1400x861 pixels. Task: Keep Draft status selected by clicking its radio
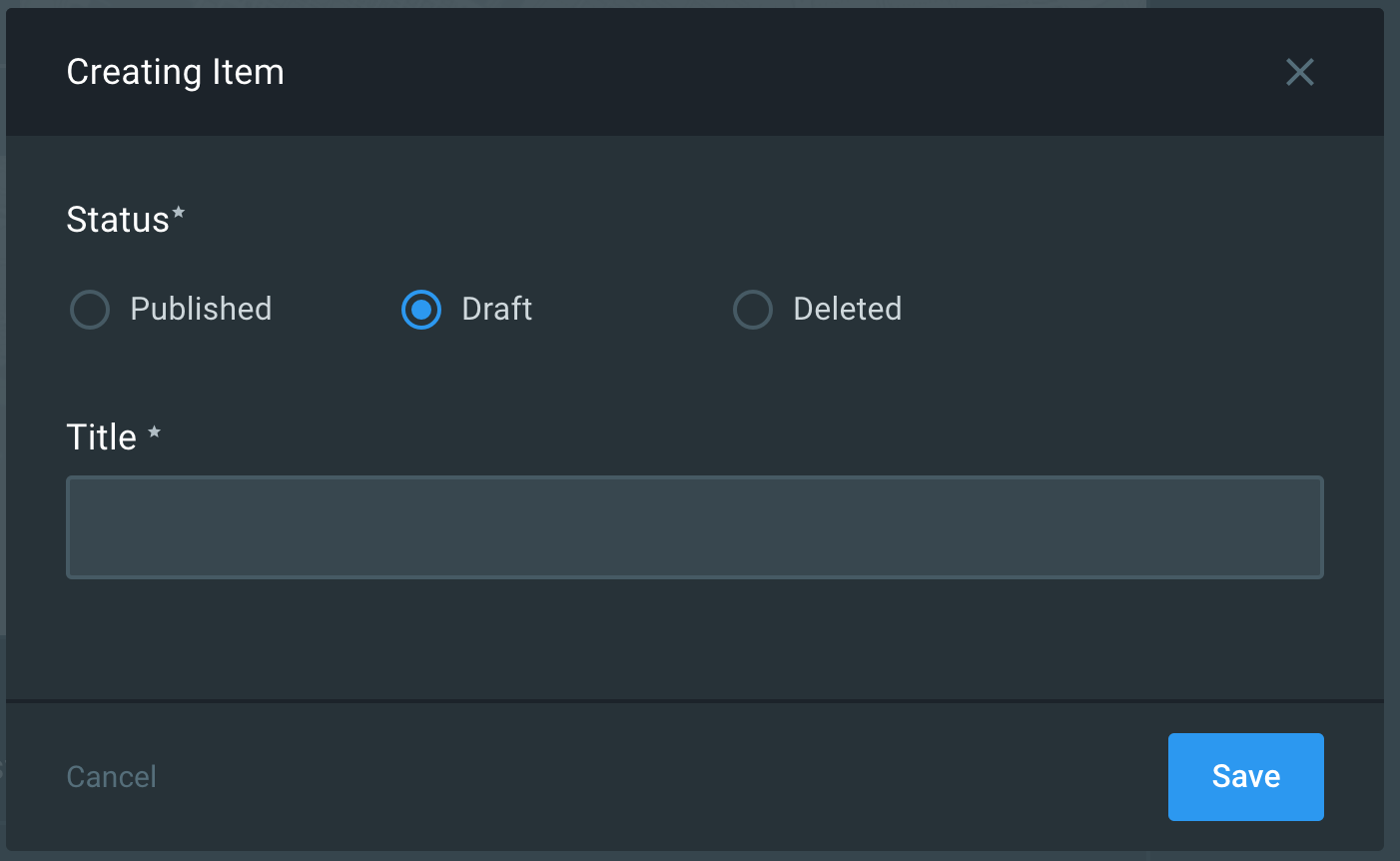421,310
